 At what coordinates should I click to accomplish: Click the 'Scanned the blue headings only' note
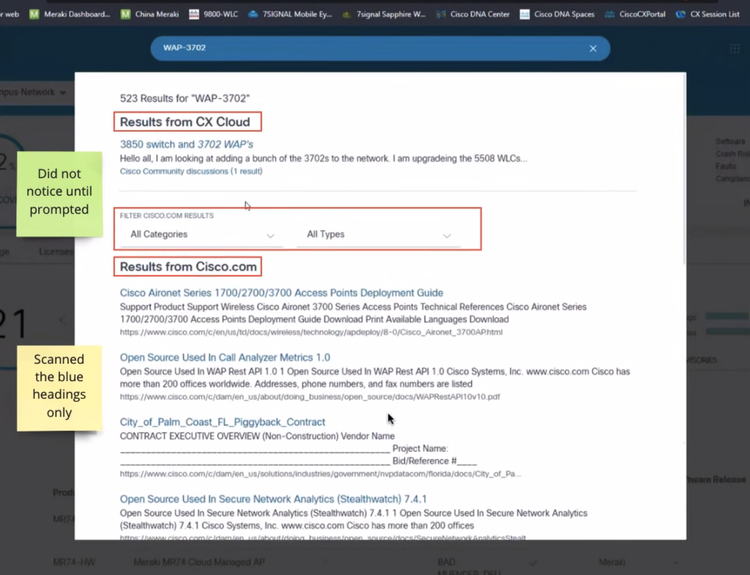point(59,386)
